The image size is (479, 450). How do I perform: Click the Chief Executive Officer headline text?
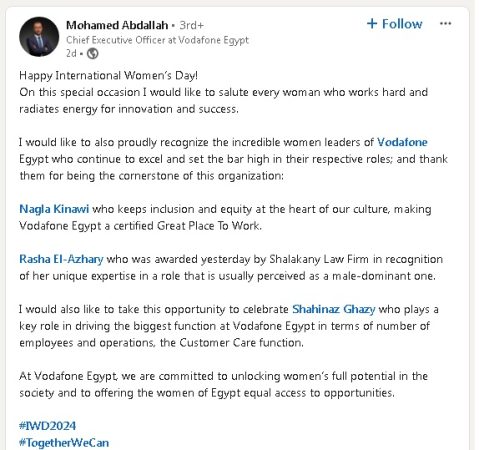[157, 40]
